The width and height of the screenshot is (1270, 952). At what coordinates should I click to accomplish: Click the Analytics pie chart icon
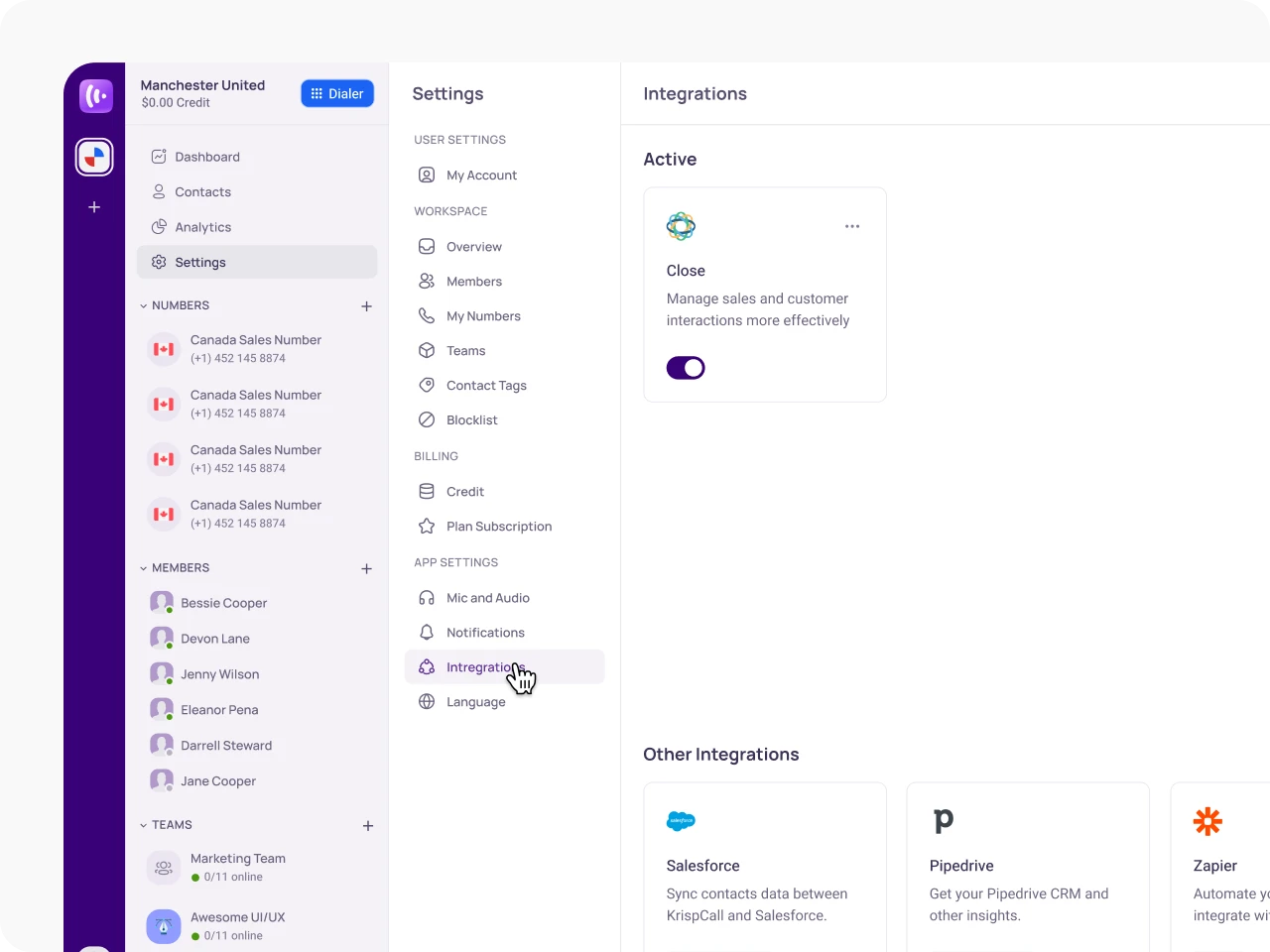pyautogui.click(x=159, y=227)
